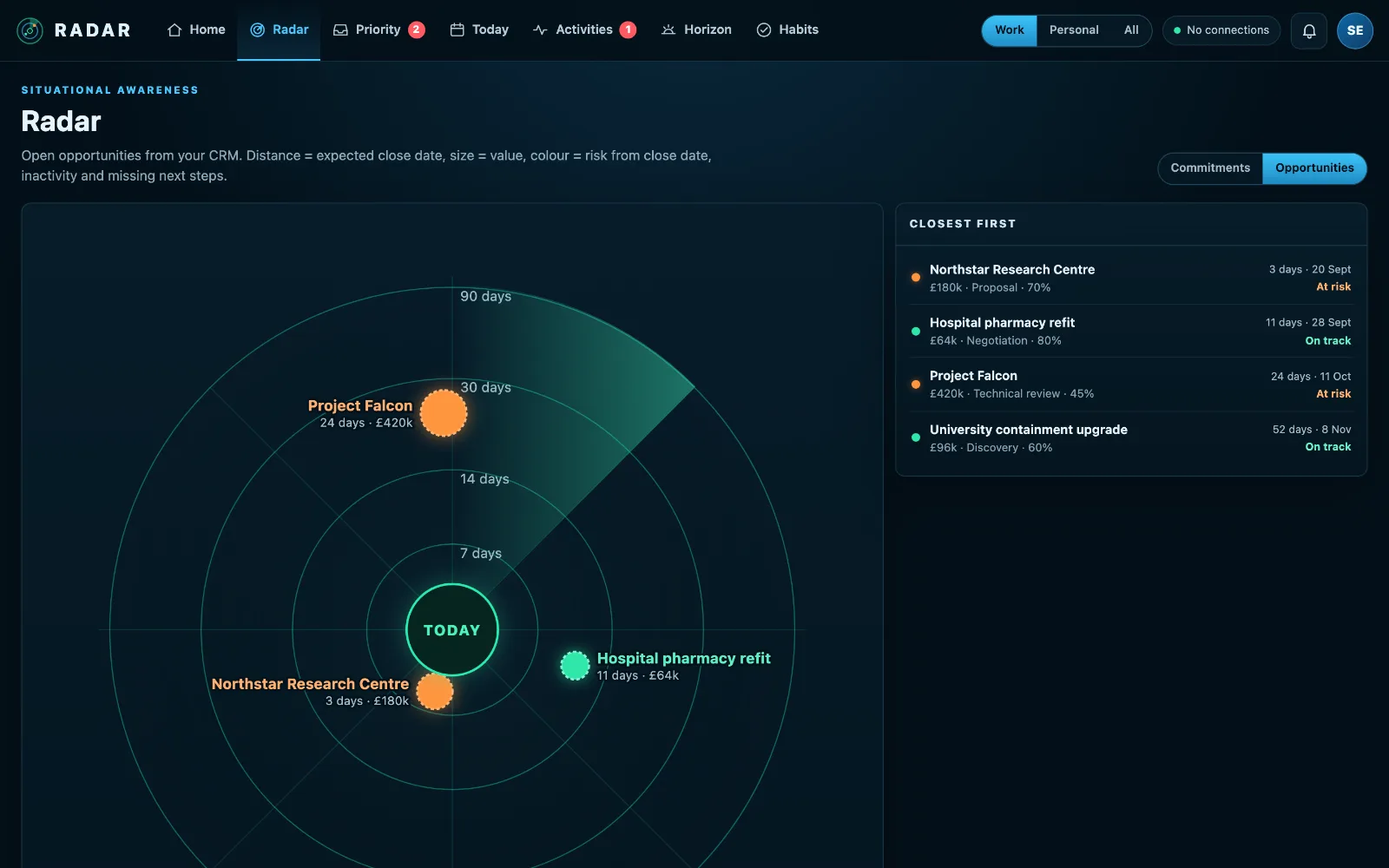This screenshot has height=868, width=1389.
Task: Open University containment upgrade list row
Action: pos(1131,437)
